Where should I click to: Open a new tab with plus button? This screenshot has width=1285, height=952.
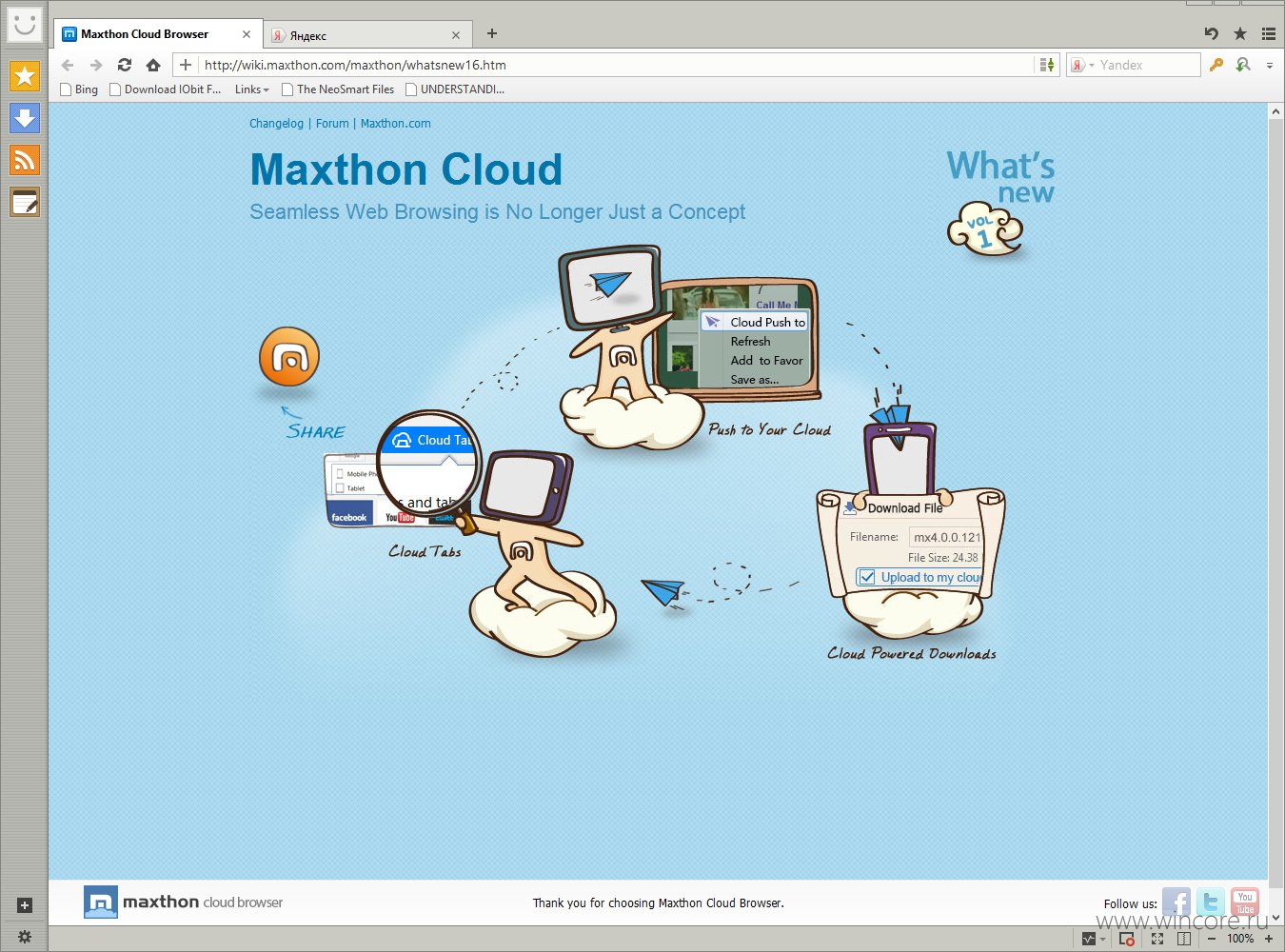pyautogui.click(x=492, y=33)
